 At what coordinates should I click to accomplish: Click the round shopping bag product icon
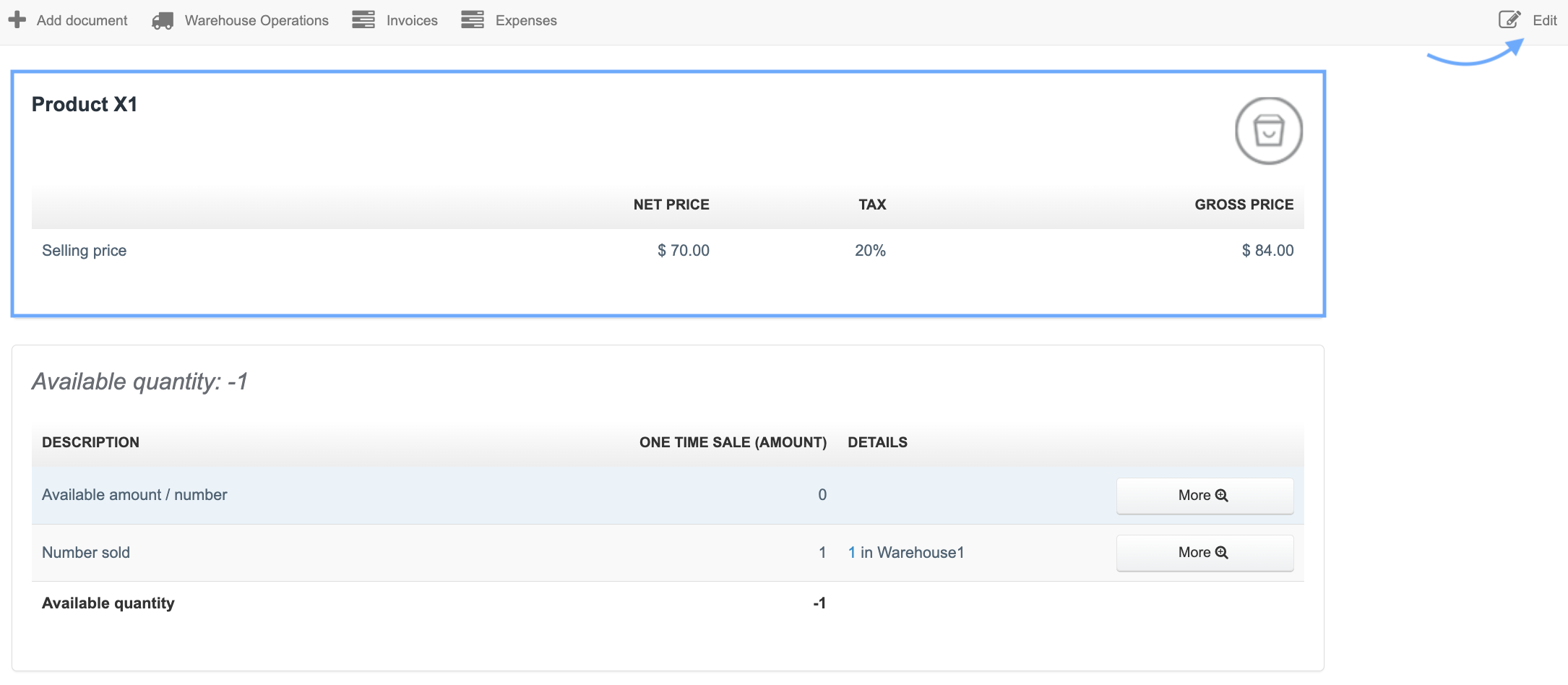(1268, 131)
